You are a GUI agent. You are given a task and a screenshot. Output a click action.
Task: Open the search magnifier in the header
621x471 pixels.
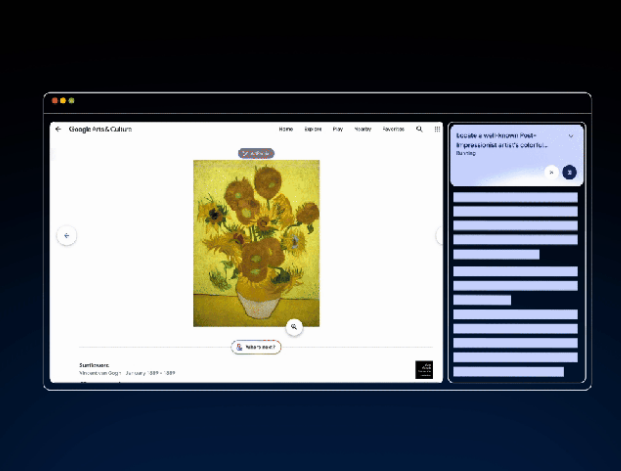tap(419, 129)
